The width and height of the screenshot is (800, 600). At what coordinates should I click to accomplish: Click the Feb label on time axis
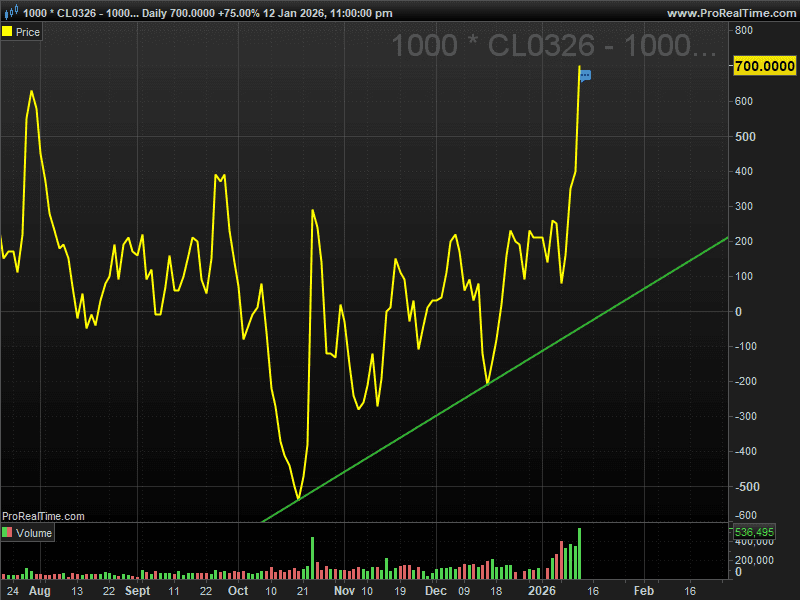point(643,591)
